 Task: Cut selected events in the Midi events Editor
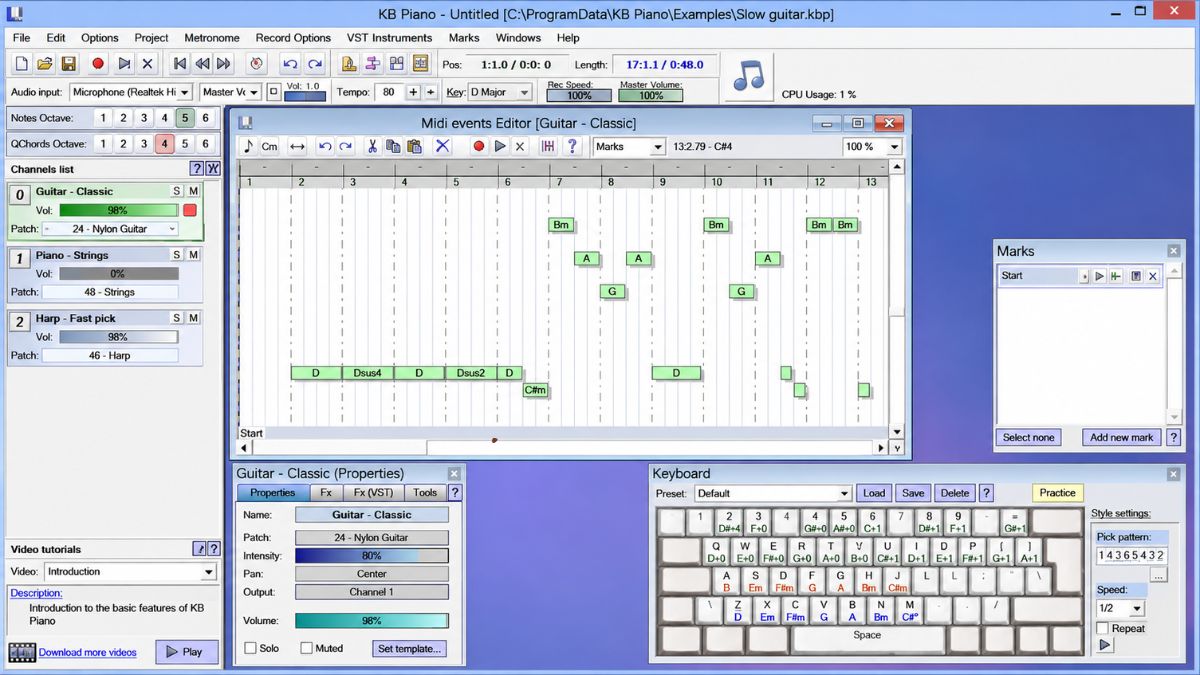coord(372,146)
